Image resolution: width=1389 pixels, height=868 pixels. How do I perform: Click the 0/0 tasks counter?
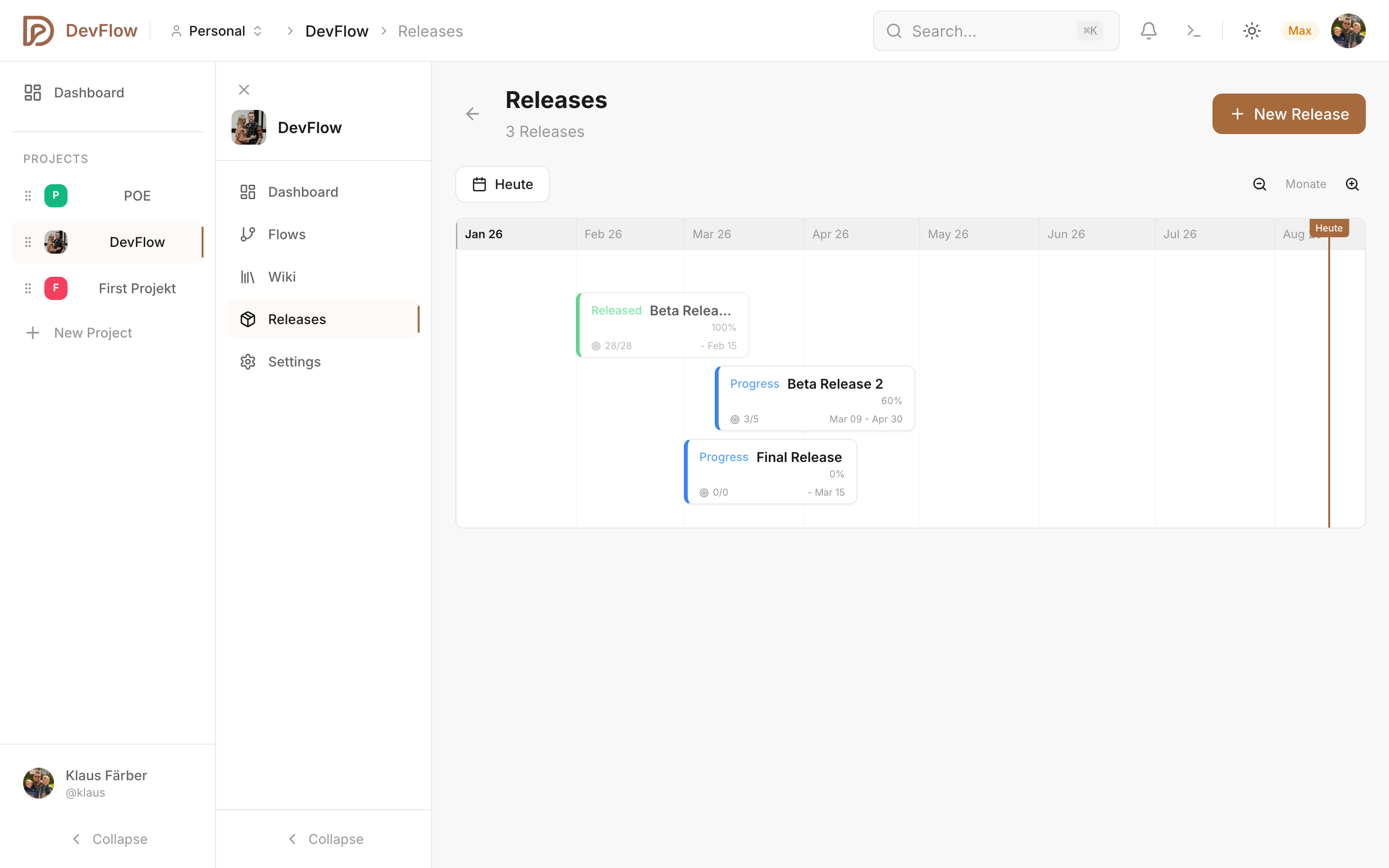click(714, 492)
